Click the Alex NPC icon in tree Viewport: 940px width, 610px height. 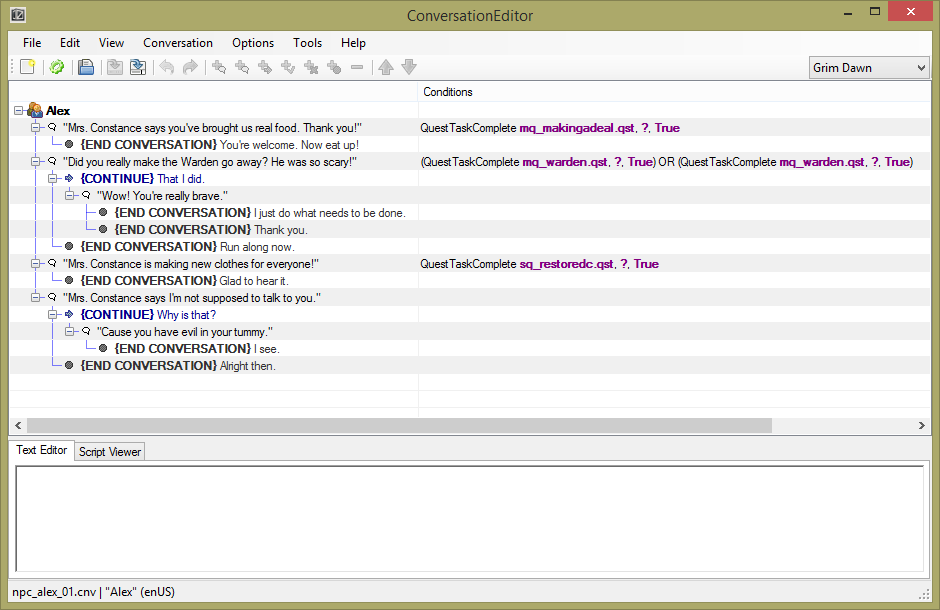tap(35, 110)
